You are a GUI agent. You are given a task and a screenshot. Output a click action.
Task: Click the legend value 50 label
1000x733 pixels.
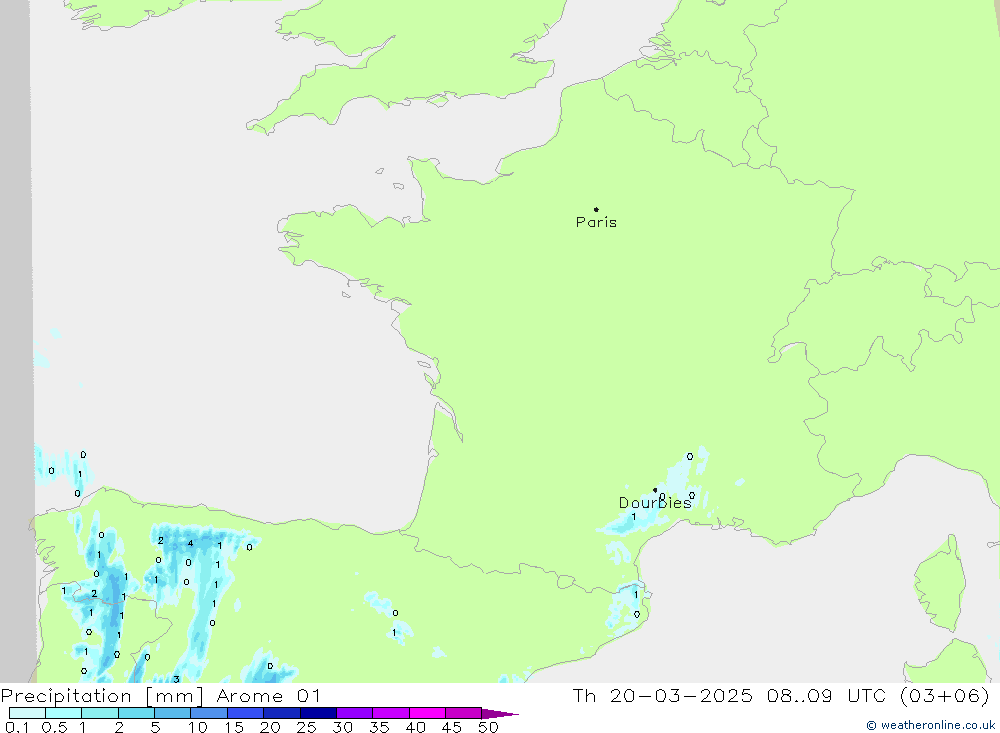tap(488, 727)
